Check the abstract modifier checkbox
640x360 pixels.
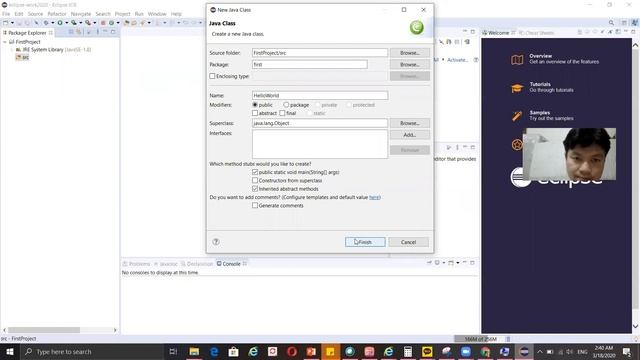coord(255,113)
